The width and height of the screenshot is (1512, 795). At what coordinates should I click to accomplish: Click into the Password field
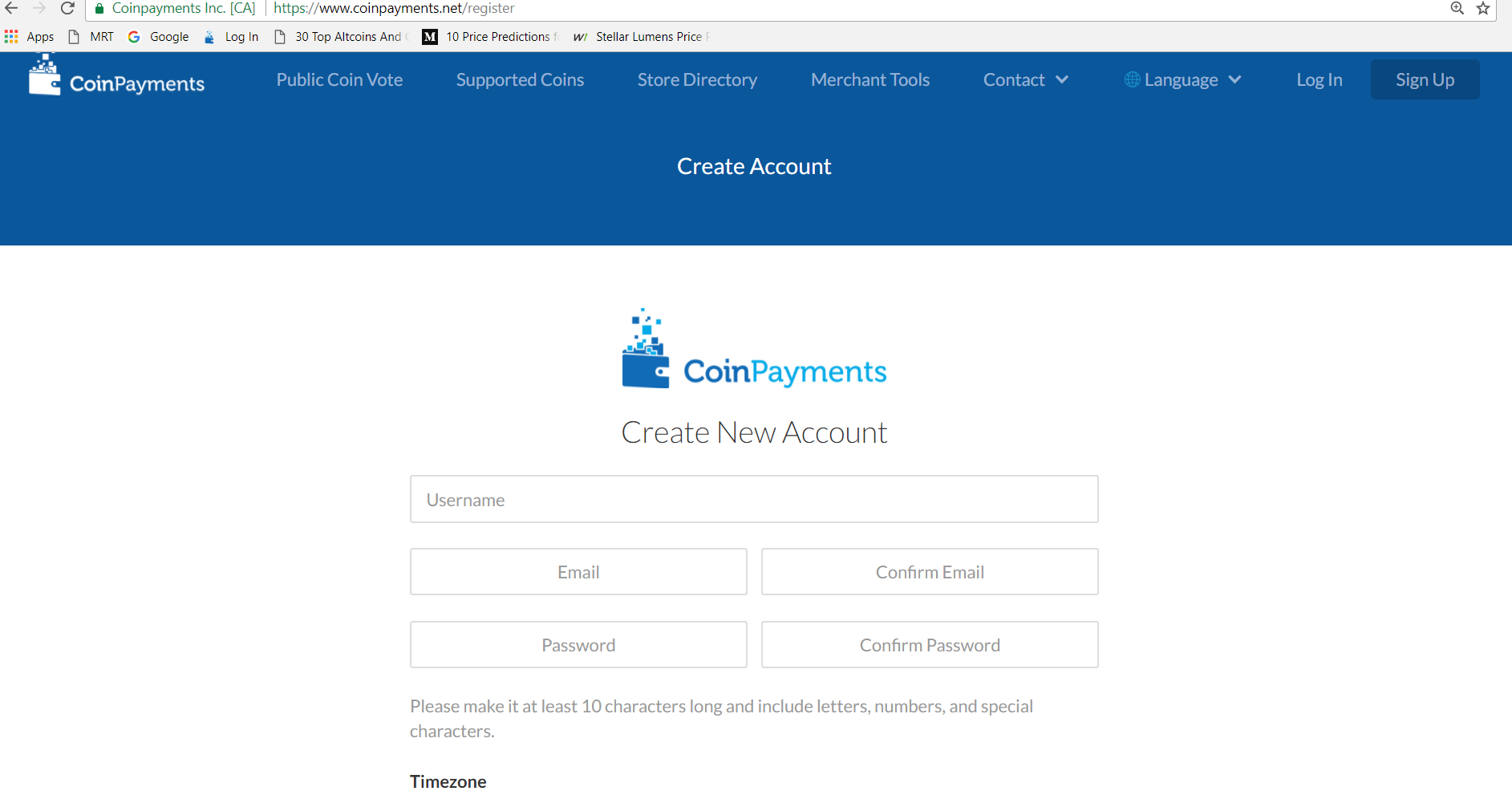[578, 645]
